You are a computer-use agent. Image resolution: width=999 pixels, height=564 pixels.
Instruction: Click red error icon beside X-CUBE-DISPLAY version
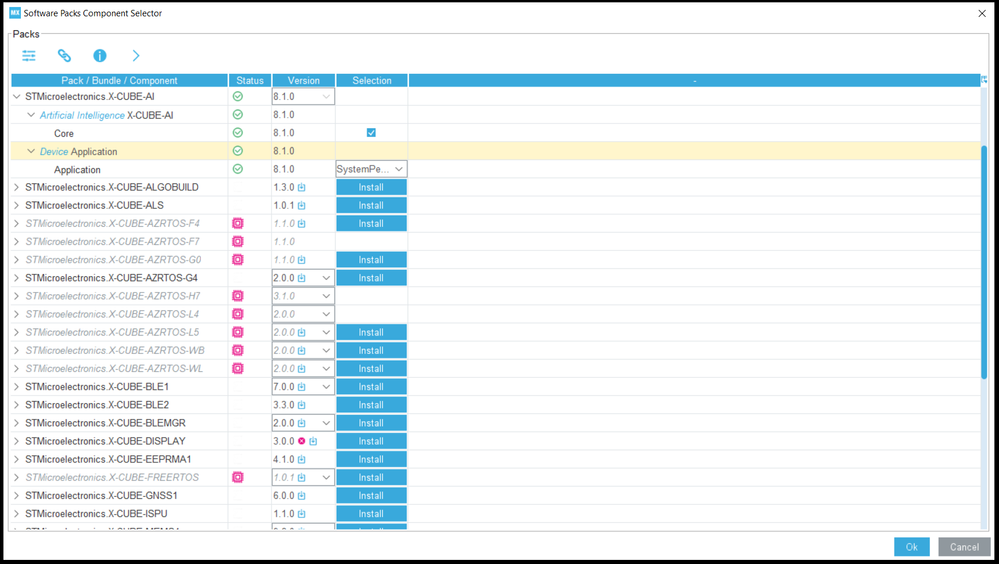pyautogui.click(x=301, y=441)
